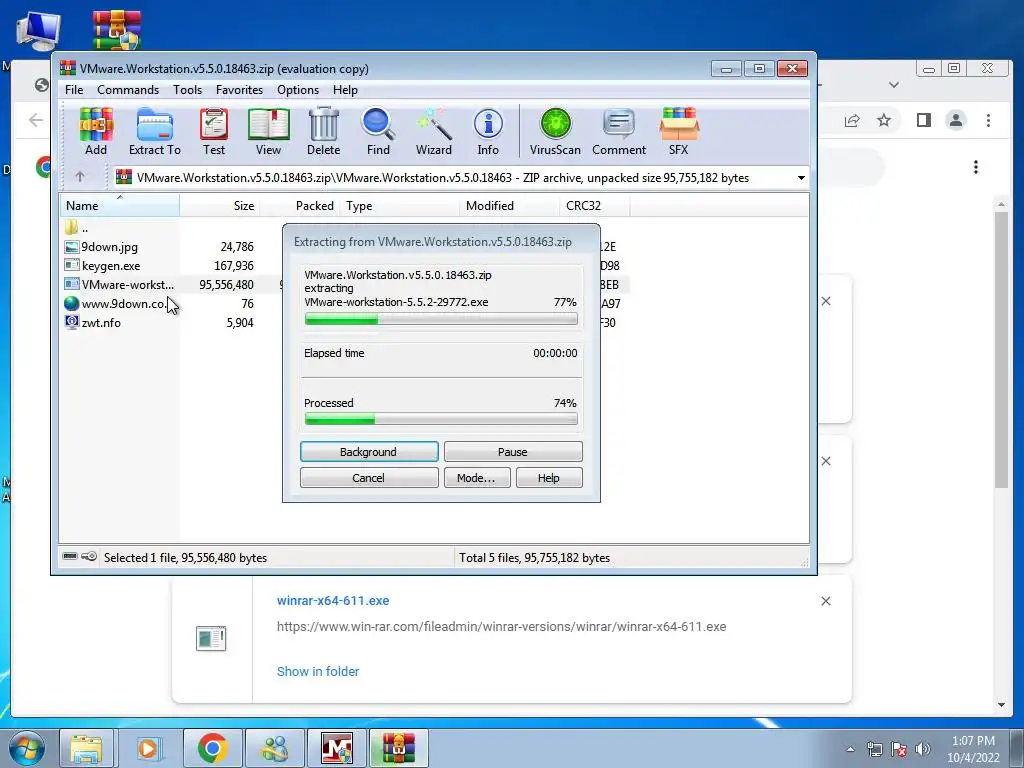Click the Mode... button

pos(477,478)
